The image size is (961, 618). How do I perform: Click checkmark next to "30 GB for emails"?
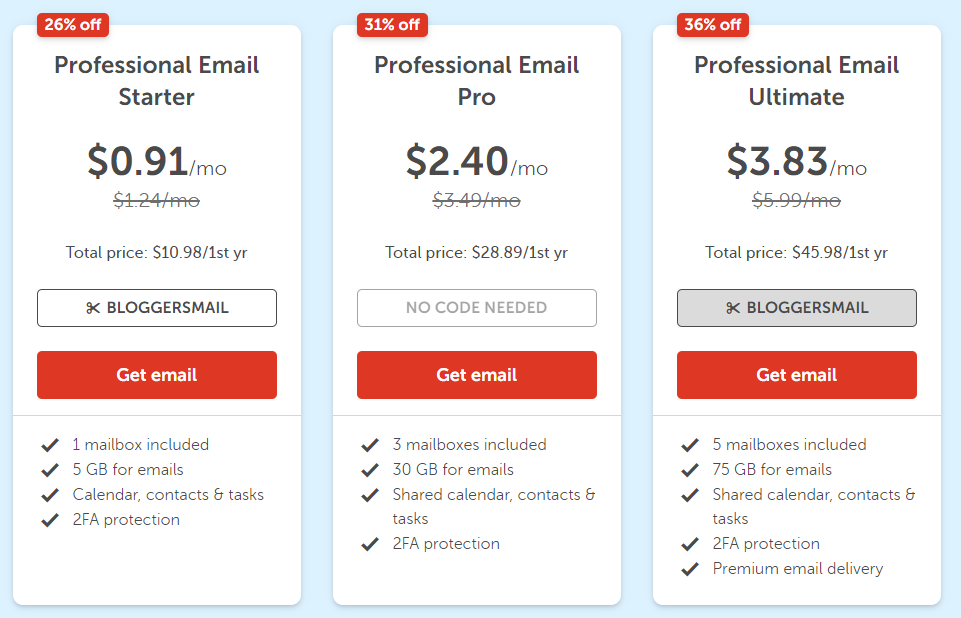[370, 469]
